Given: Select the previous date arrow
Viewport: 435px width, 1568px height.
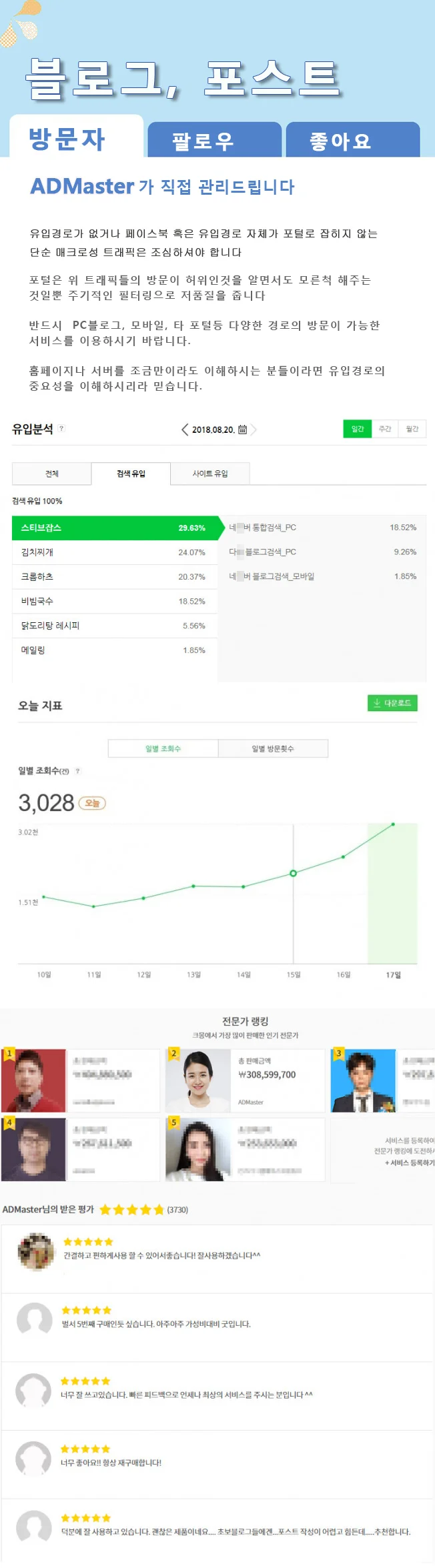Looking at the screenshot, I should point(185,429).
